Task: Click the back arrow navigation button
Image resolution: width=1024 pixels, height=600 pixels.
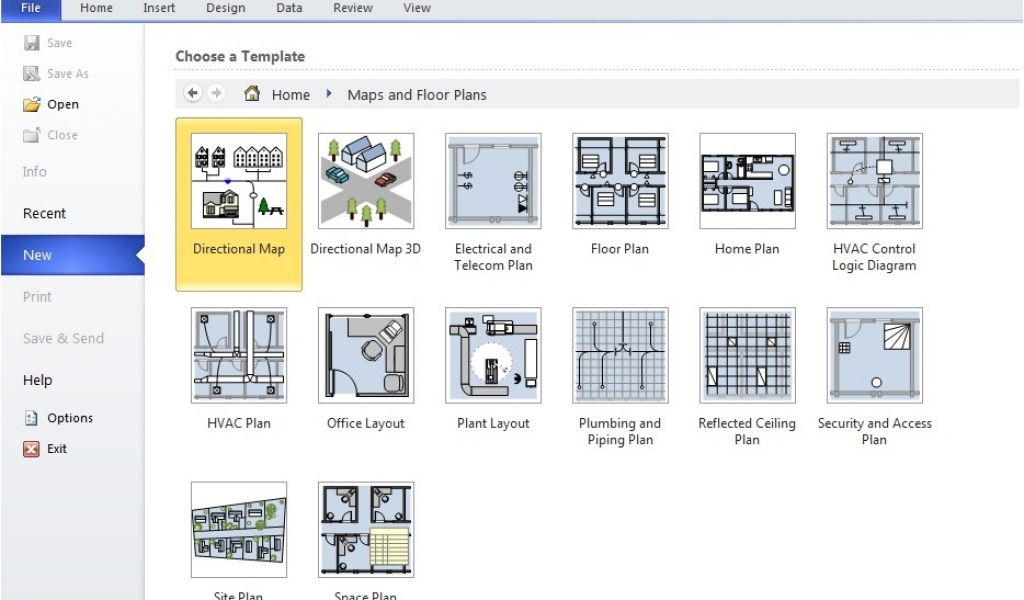Action: tap(193, 94)
